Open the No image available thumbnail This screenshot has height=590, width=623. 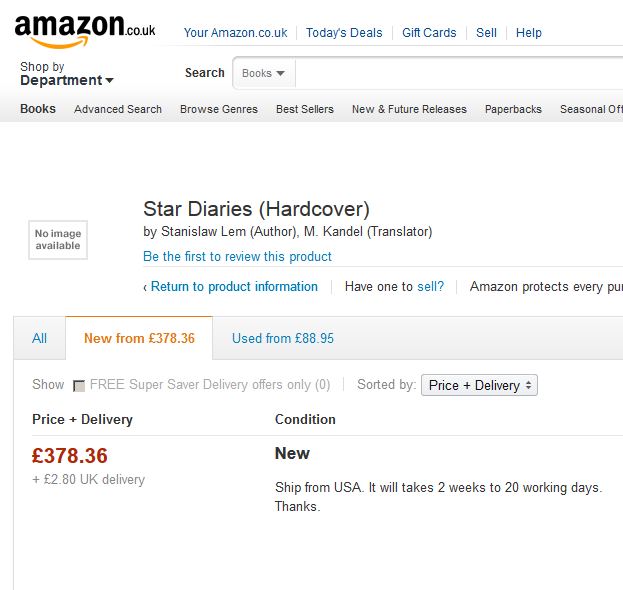pos(58,240)
